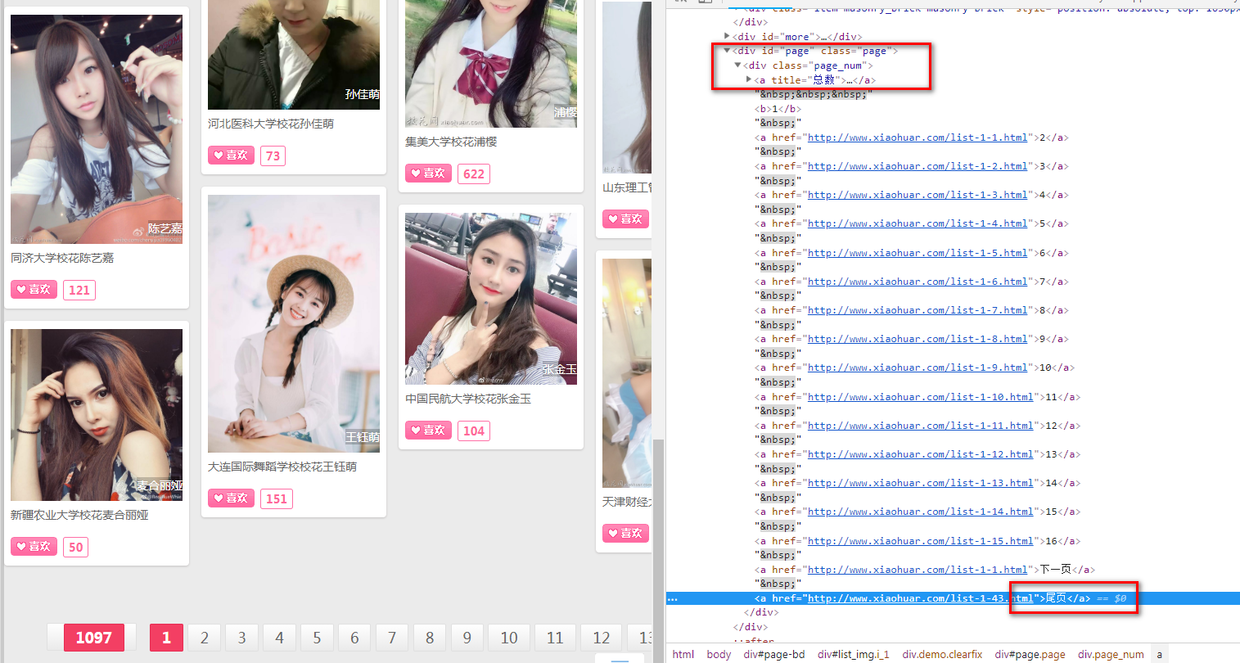The width and height of the screenshot is (1240, 663).
Task: Open the ellipsis menu on the selected DOM row
Action: coord(673,599)
